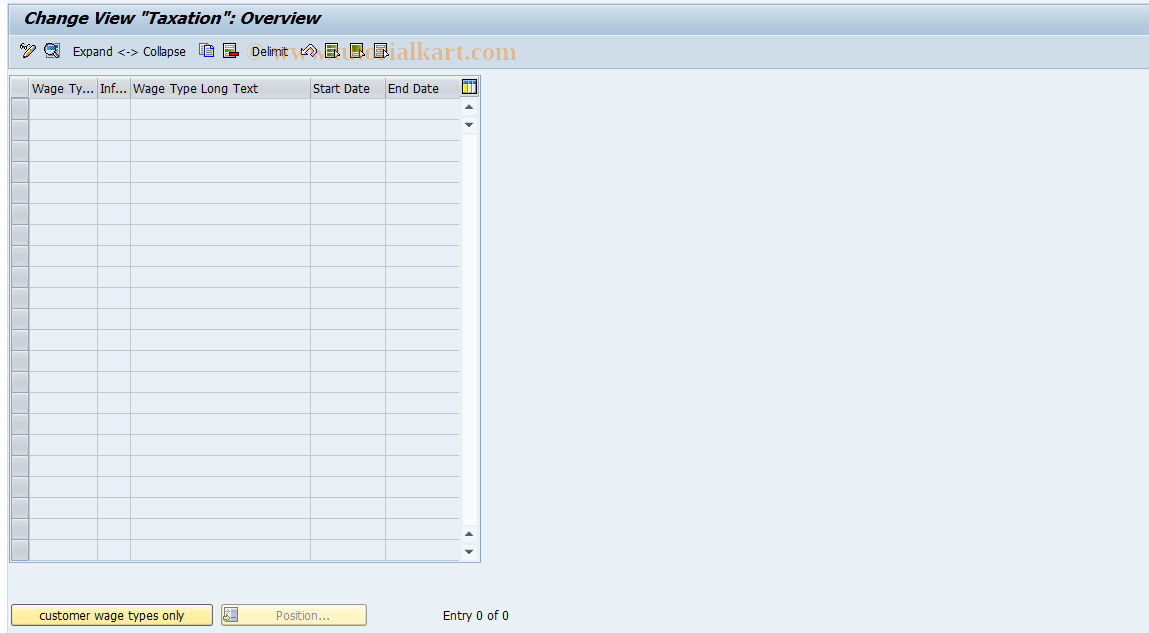The height and width of the screenshot is (633, 1149).
Task: Click table scroll up arrow at top
Action: pyautogui.click(x=469, y=107)
